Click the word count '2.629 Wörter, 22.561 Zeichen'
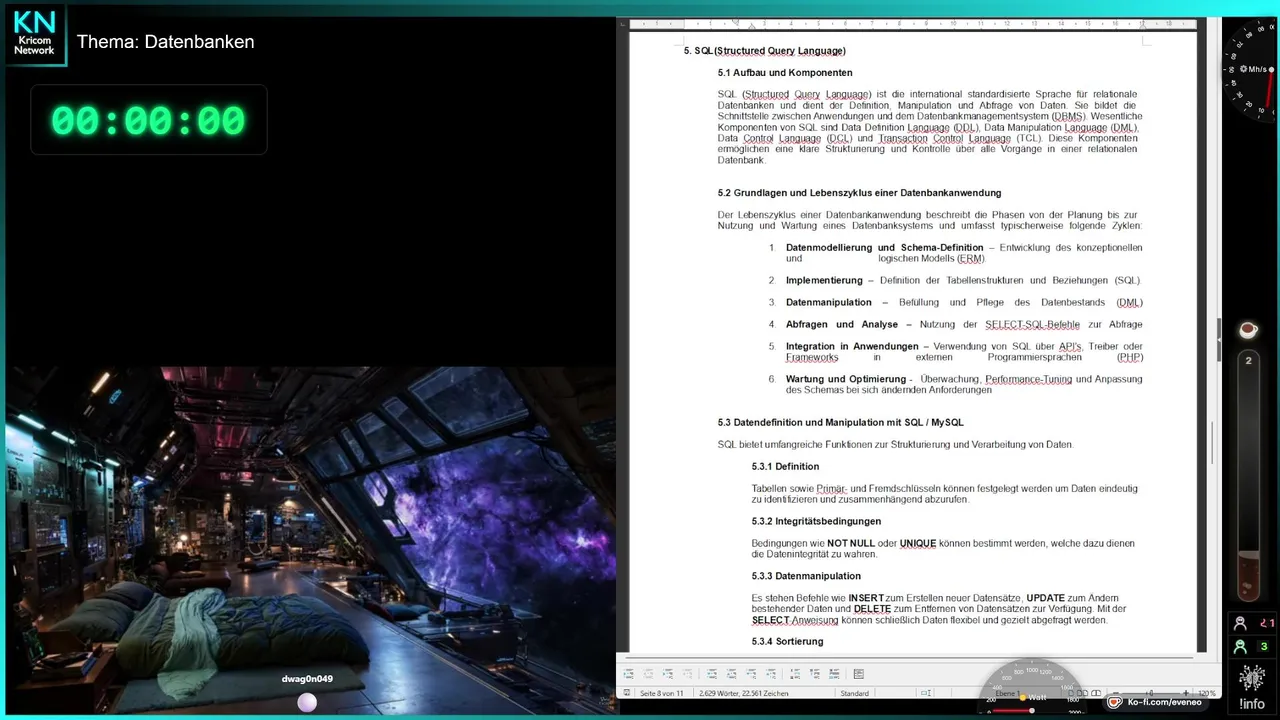The height and width of the screenshot is (720, 1280). (x=743, y=693)
